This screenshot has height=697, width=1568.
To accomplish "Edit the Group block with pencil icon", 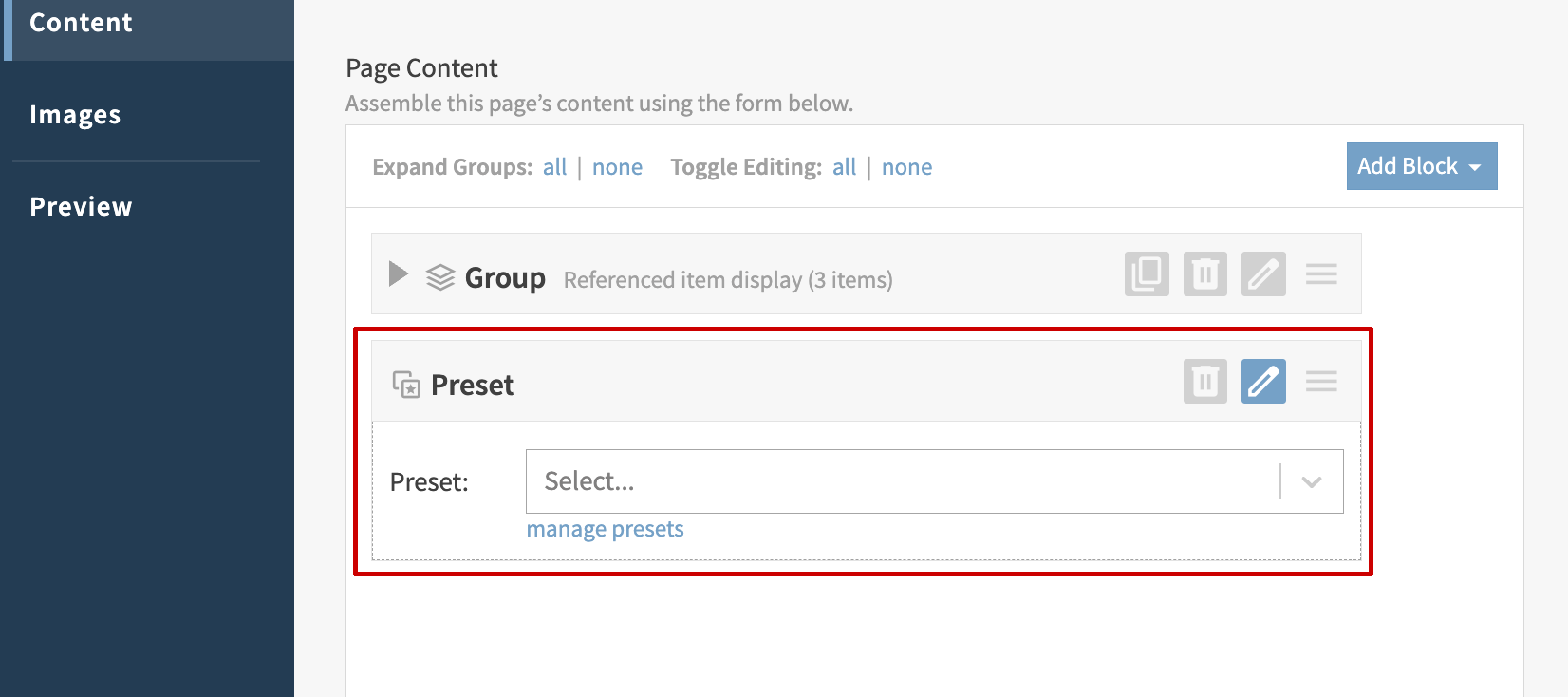I will pos(1263,274).
